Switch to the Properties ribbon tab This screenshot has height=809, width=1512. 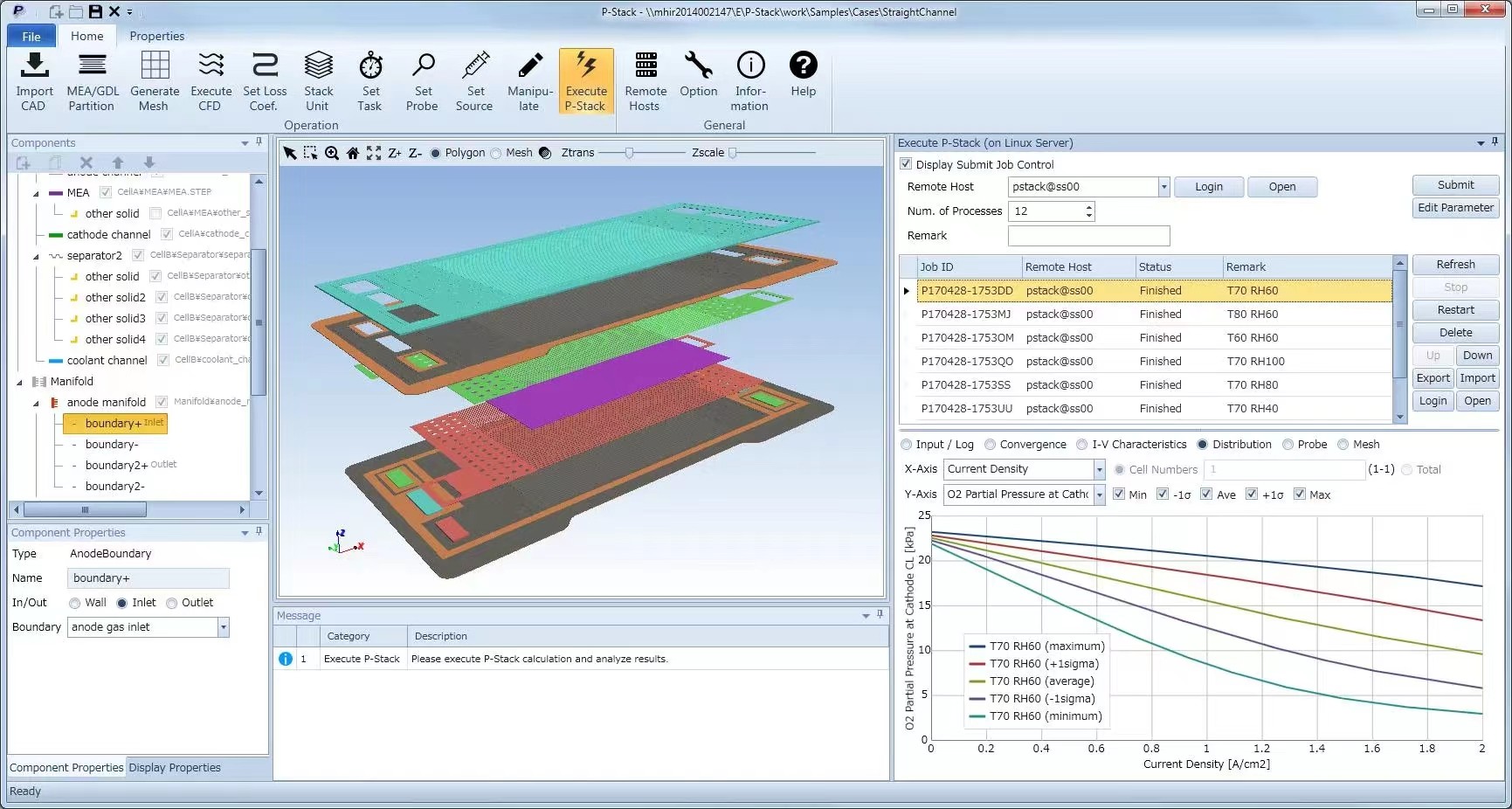[157, 36]
